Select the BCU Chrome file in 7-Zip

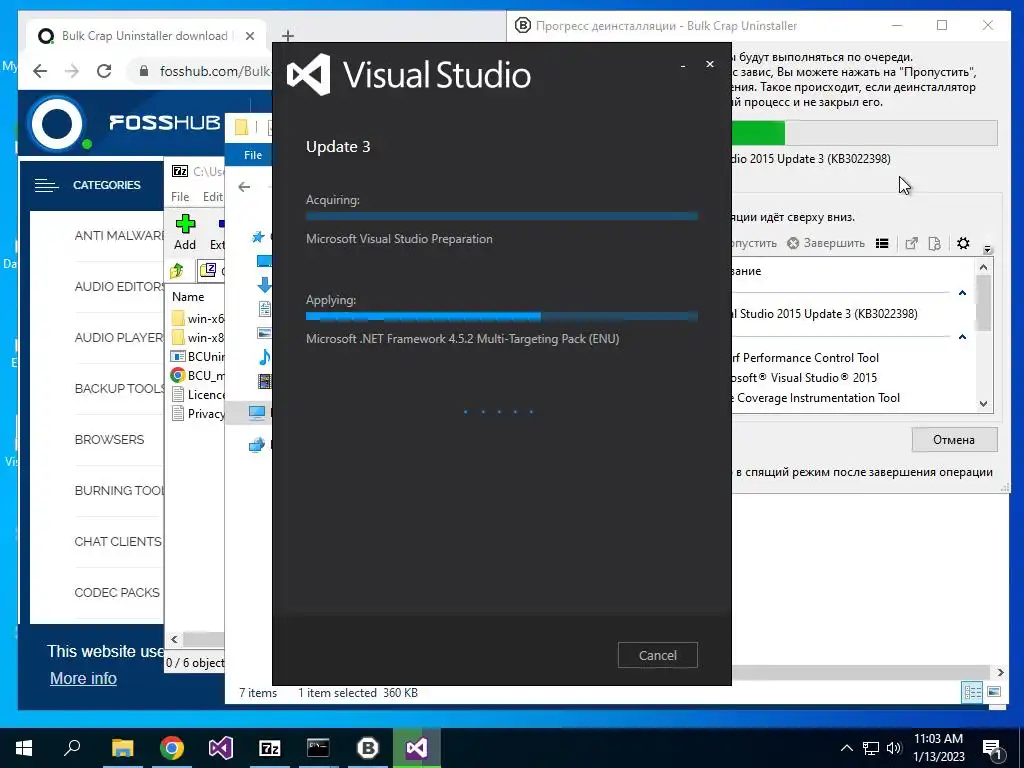[x=197, y=376]
